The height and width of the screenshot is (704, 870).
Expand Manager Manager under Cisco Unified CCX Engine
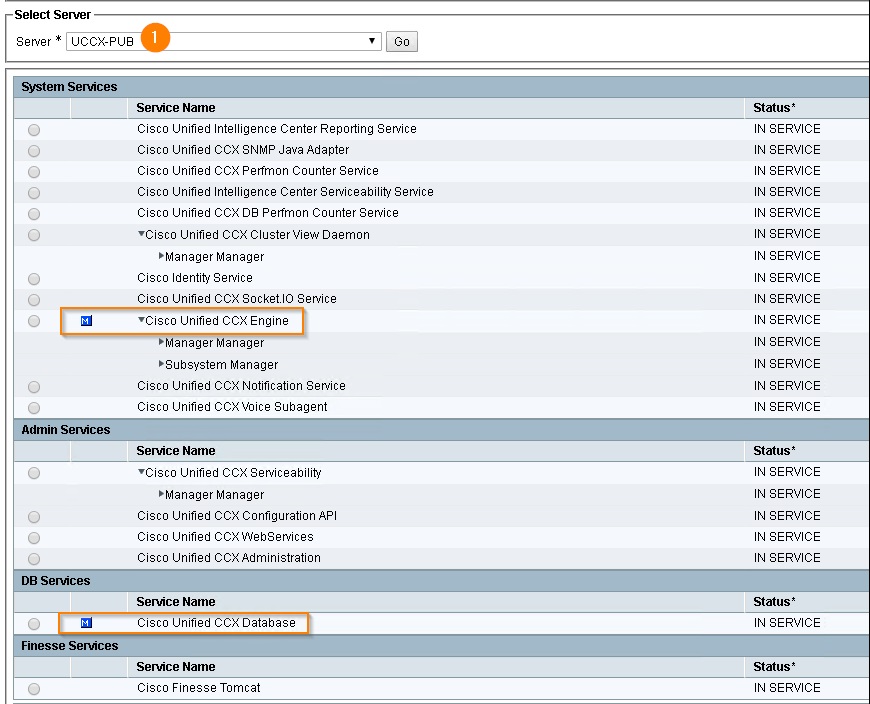(161, 342)
